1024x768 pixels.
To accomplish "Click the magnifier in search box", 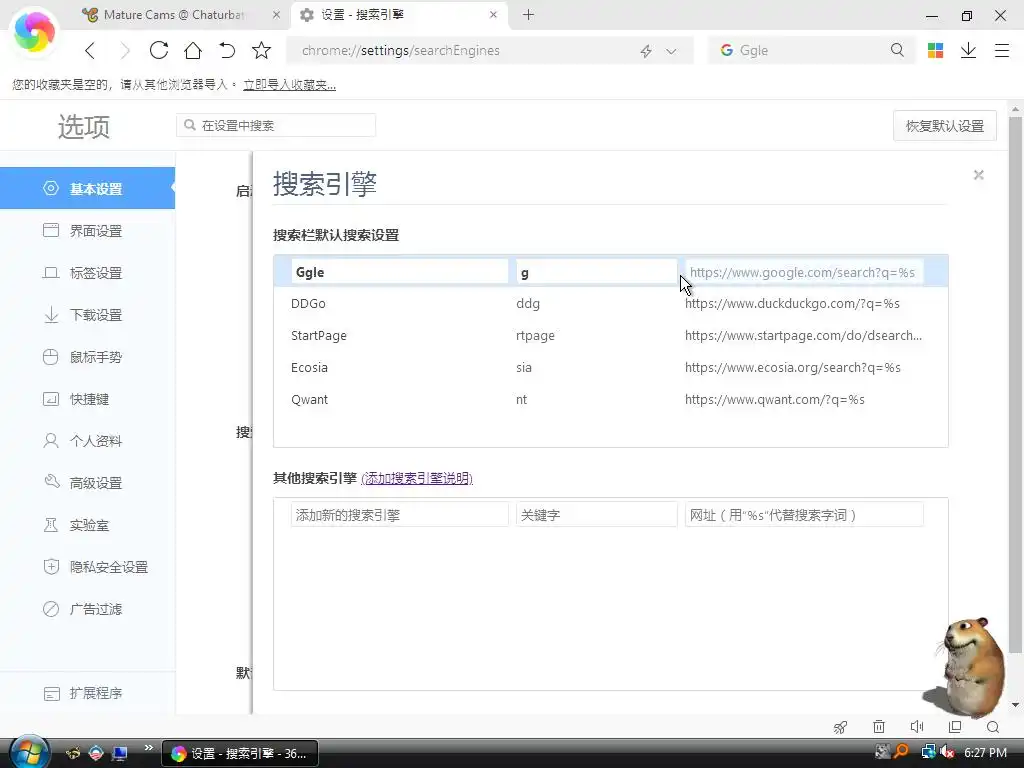I will 897,50.
